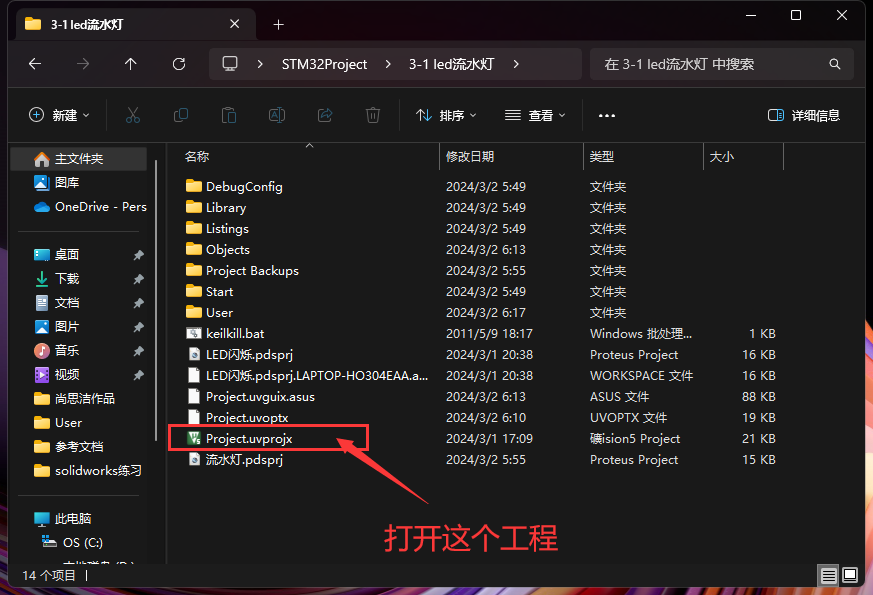Open the DebugConfig folder
873x595 pixels.
coord(244,186)
